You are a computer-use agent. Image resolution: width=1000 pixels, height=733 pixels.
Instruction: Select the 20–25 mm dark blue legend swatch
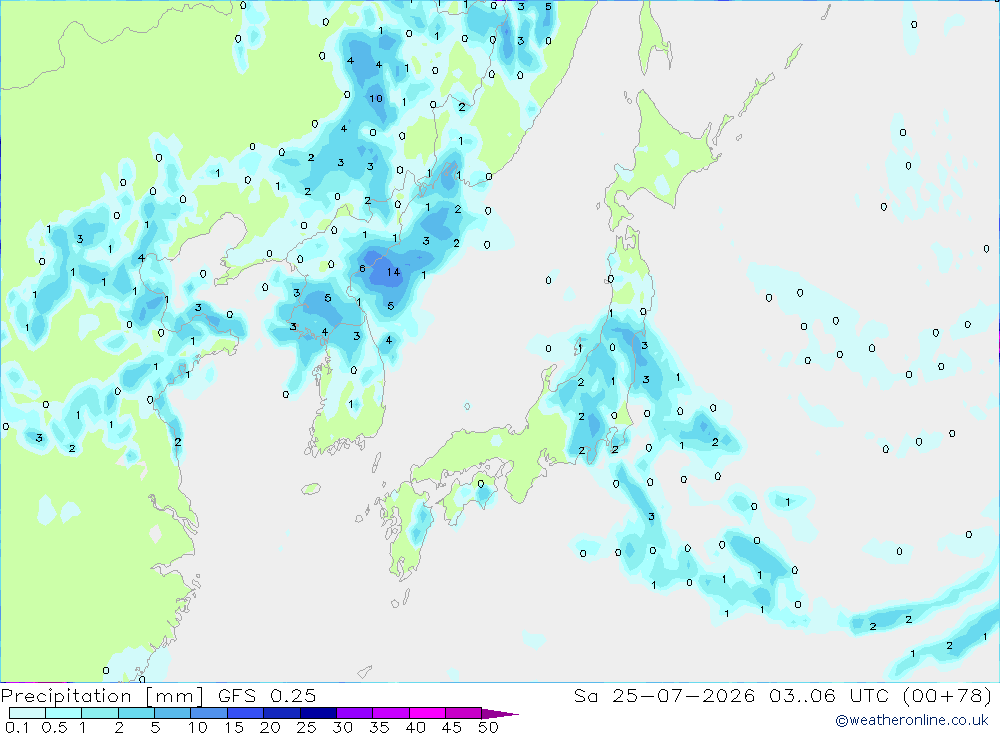tap(282, 713)
